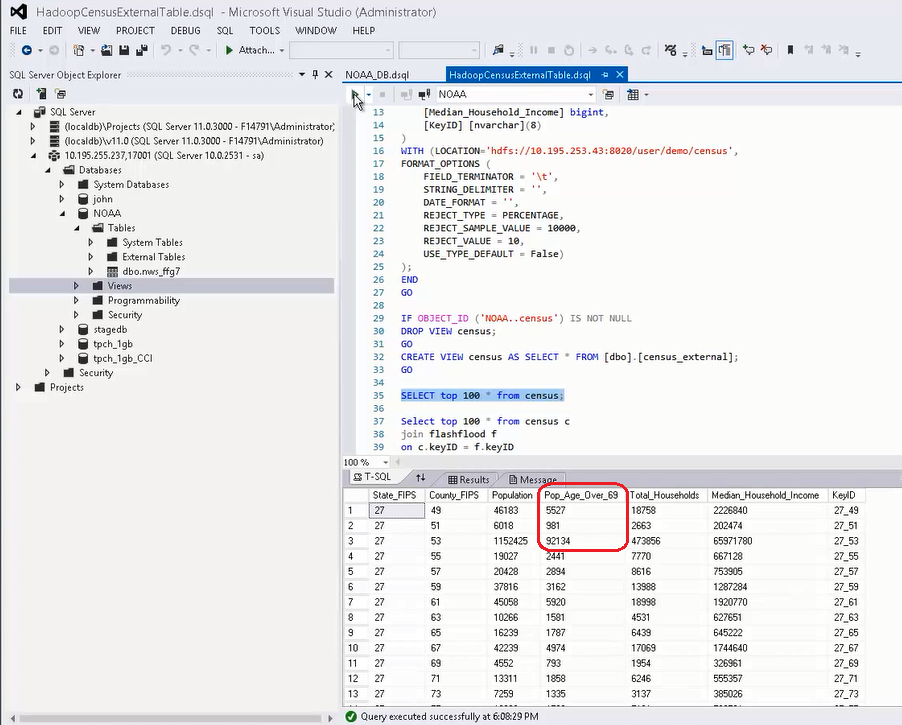Switch to the Results tab
The width and height of the screenshot is (902, 725).
click(x=469, y=479)
